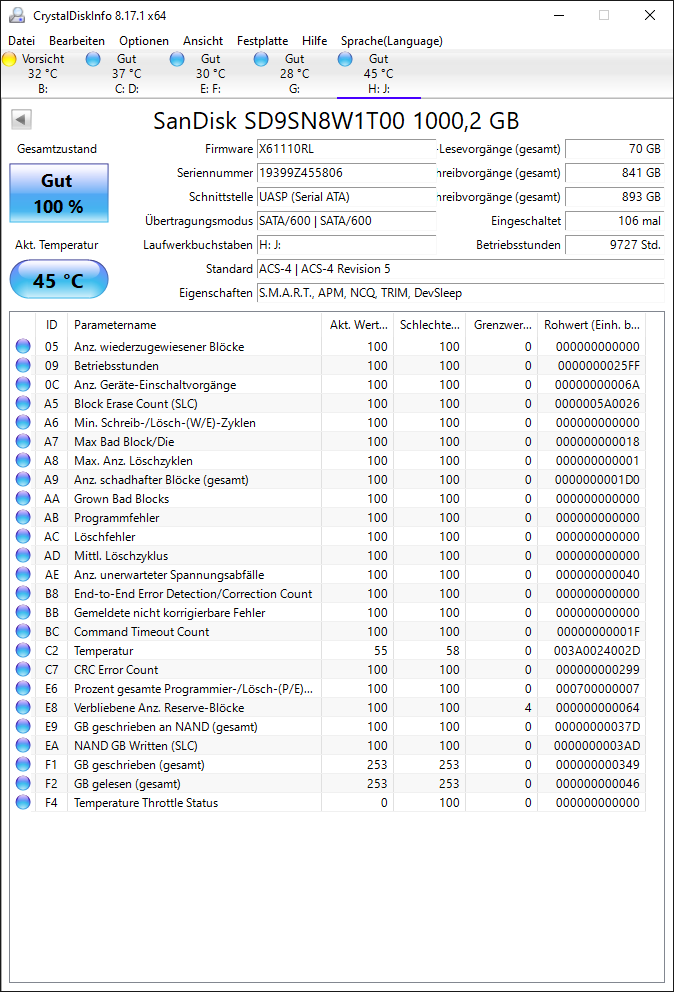Click the Parametername column header
The image size is (674, 992).
click(x=194, y=325)
